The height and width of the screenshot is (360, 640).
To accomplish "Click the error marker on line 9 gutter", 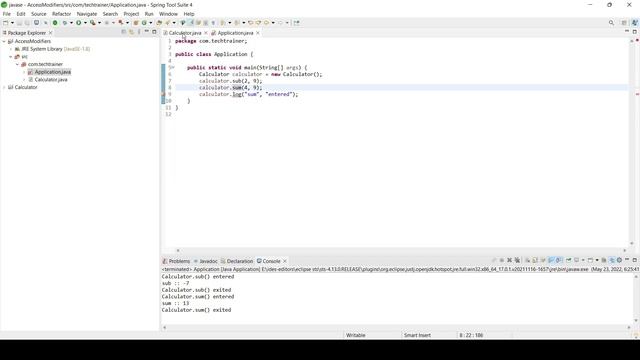I will click(164, 94).
